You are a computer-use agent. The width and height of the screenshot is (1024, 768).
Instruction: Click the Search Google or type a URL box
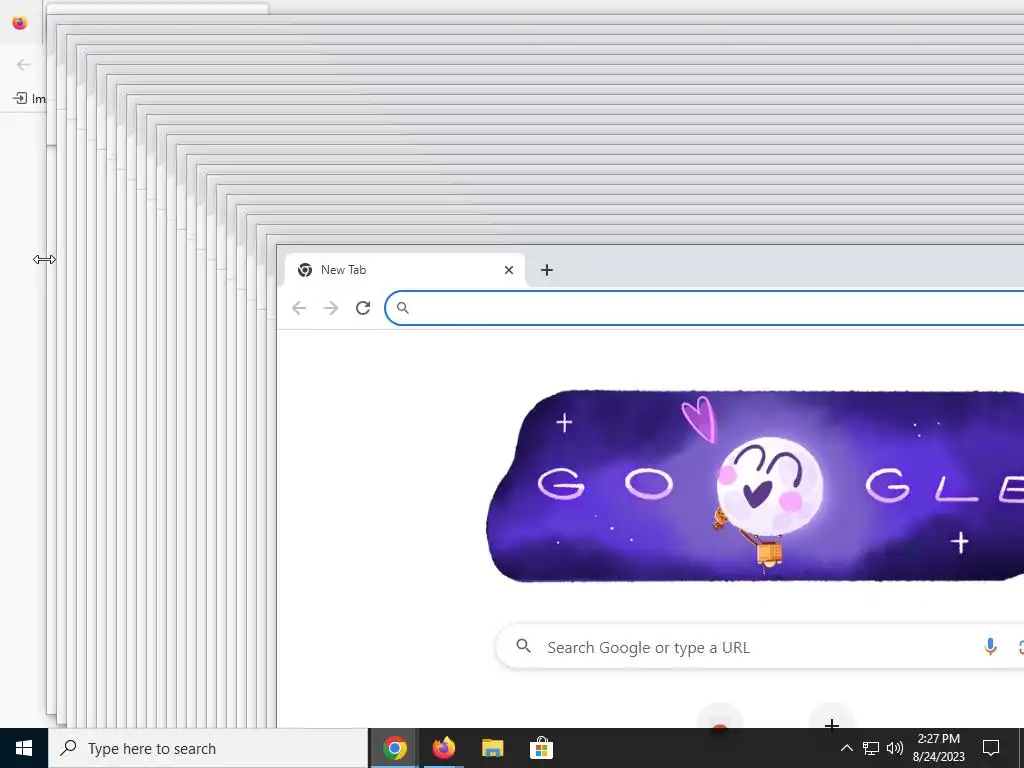pos(760,647)
